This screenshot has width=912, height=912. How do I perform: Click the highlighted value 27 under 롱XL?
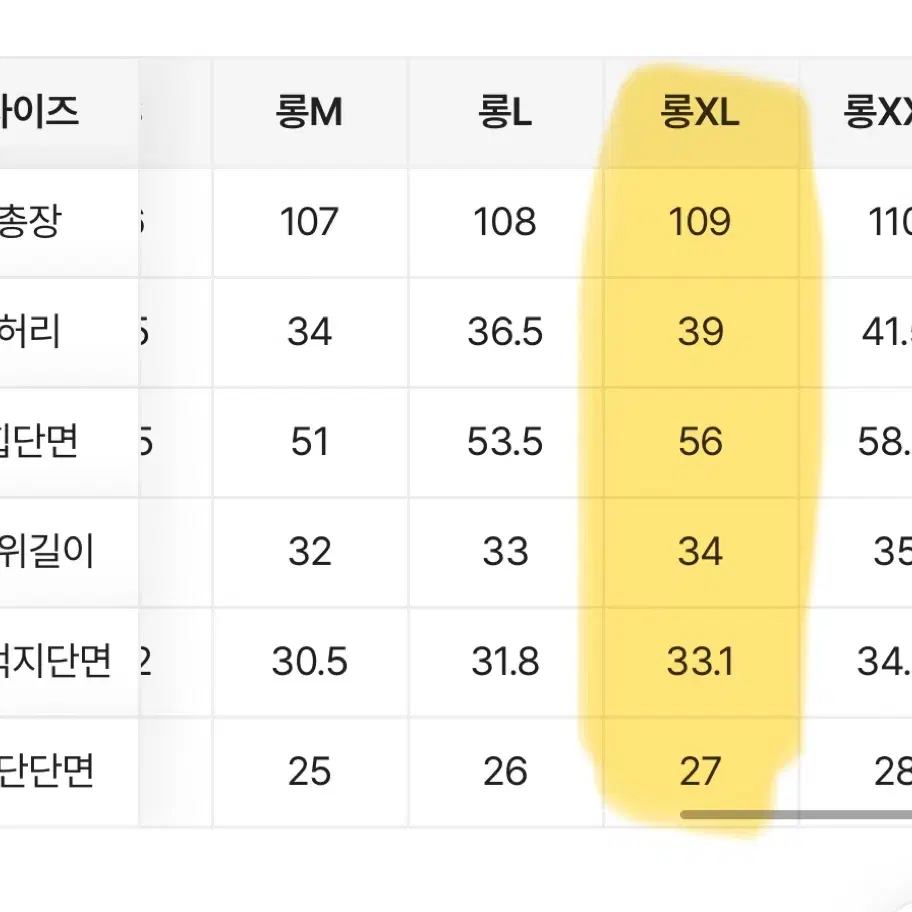click(700, 772)
